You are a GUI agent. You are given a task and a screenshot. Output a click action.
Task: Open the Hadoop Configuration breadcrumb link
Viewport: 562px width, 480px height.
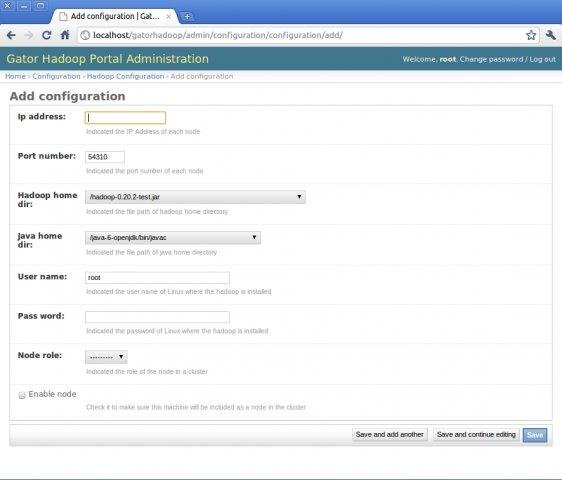(x=125, y=76)
